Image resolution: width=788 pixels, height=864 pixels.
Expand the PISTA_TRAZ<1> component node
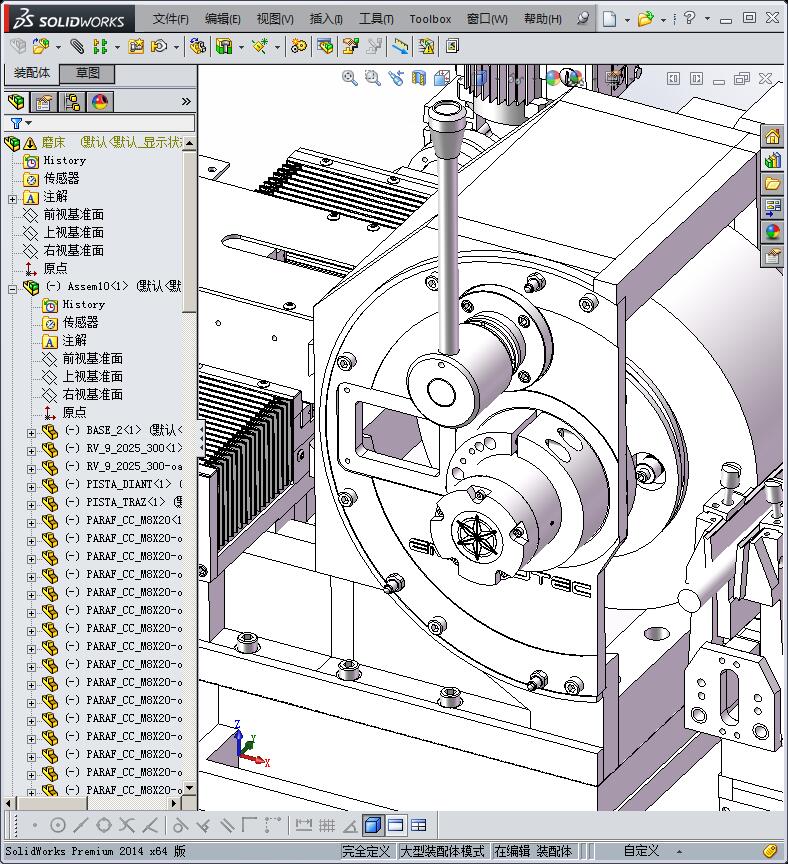[x=31, y=505]
